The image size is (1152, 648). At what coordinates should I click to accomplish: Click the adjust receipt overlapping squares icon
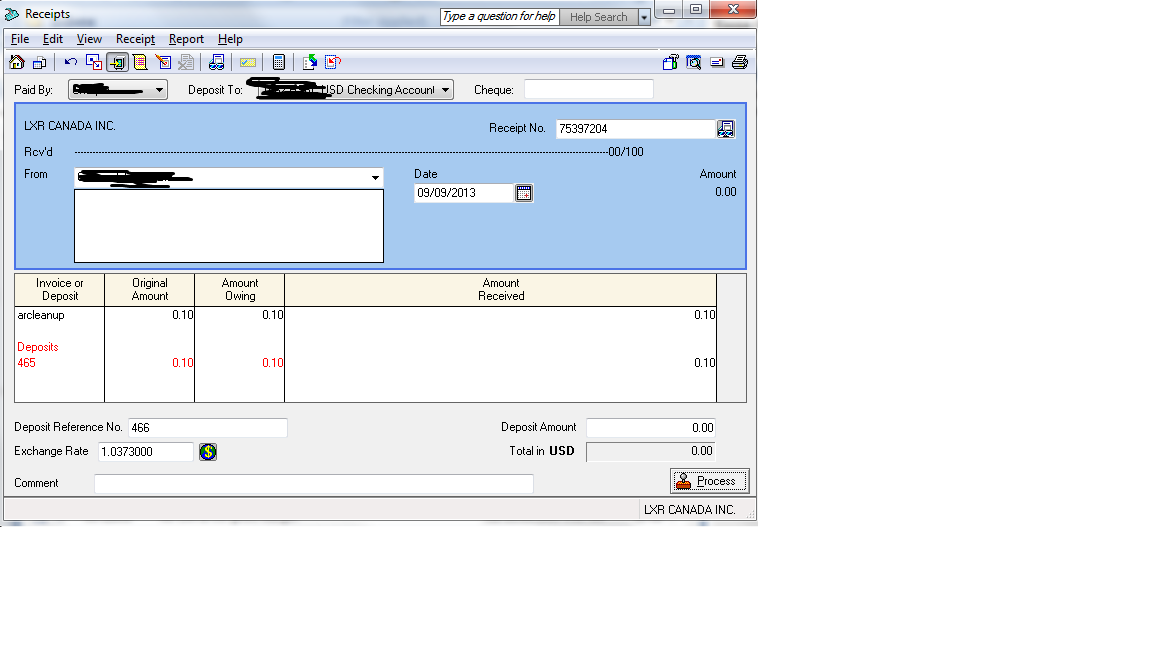point(94,62)
